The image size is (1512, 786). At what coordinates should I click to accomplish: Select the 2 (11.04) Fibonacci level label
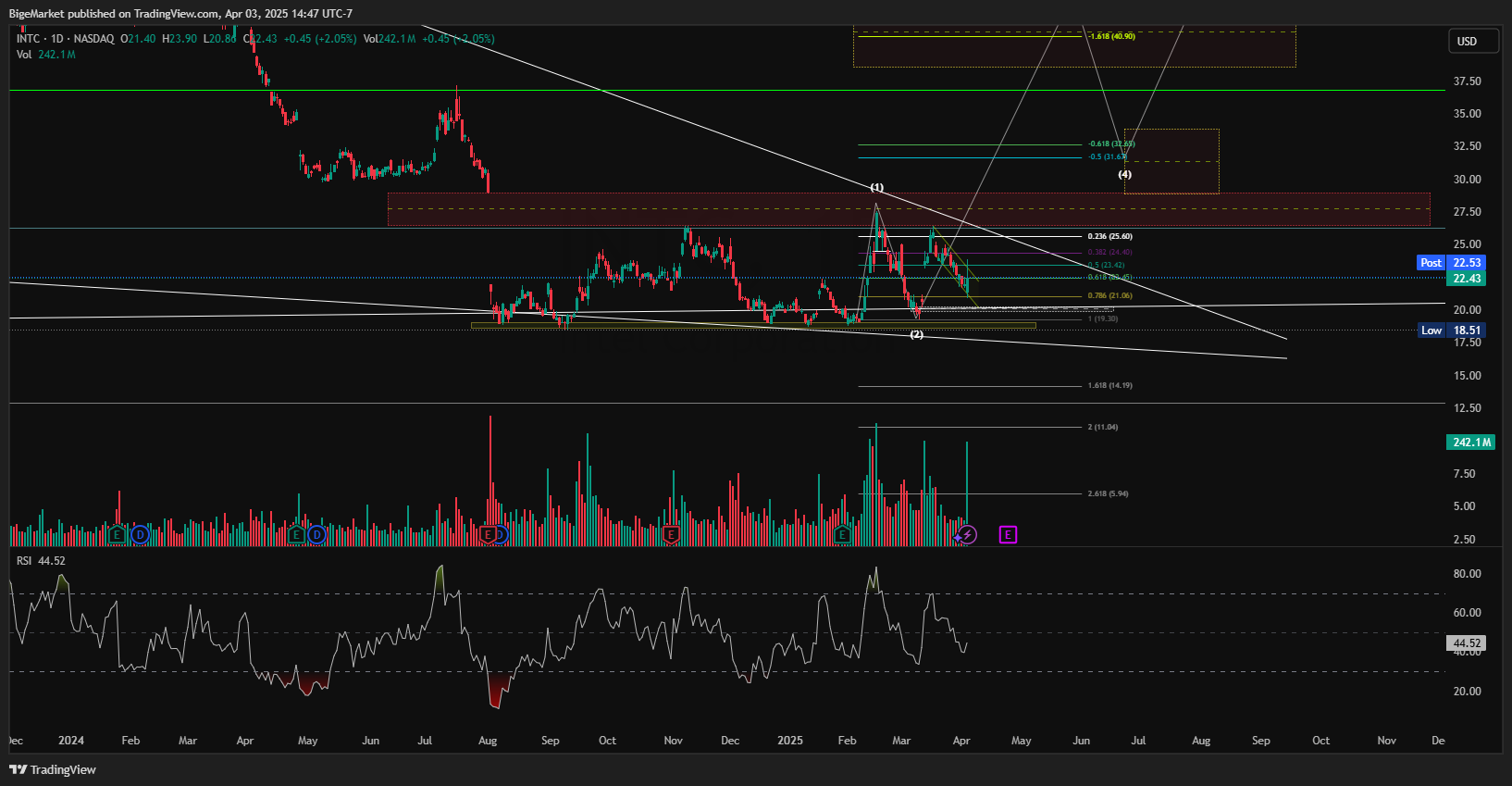[1102, 427]
